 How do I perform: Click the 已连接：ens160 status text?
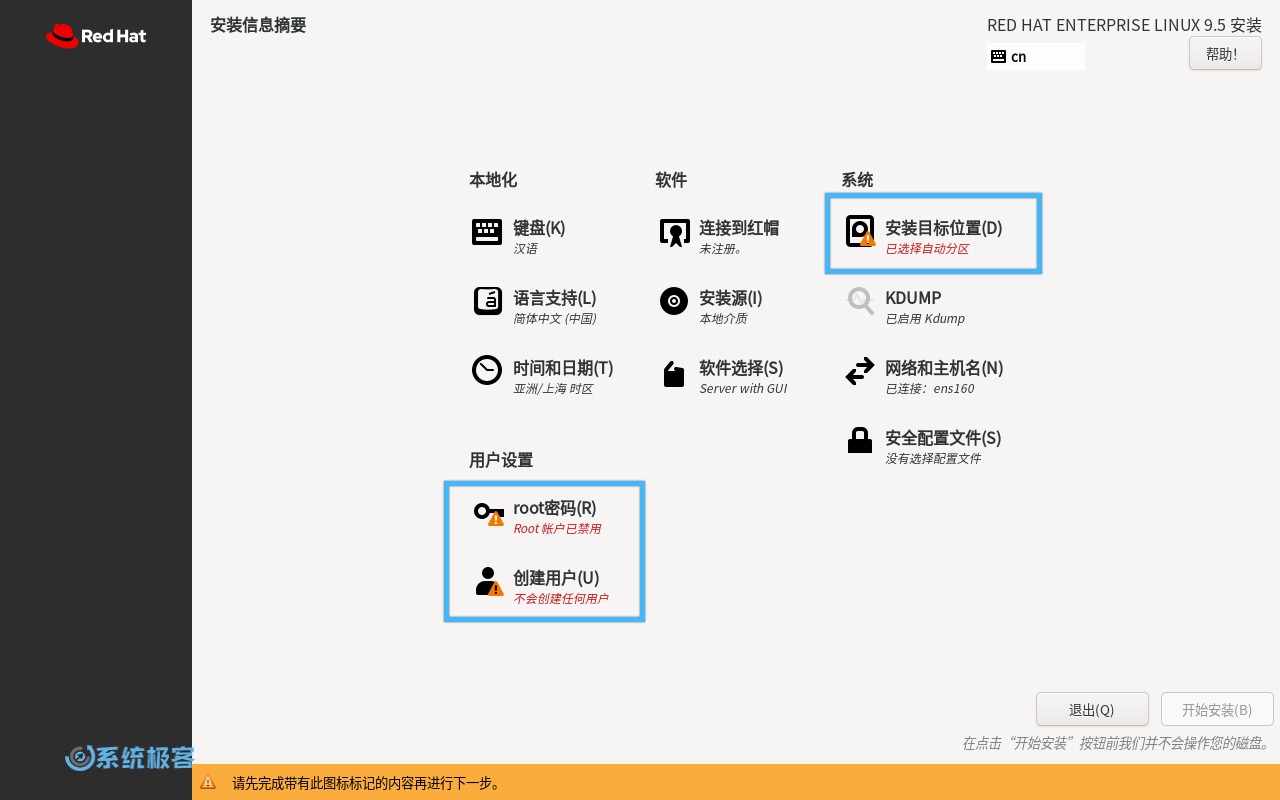930,389
